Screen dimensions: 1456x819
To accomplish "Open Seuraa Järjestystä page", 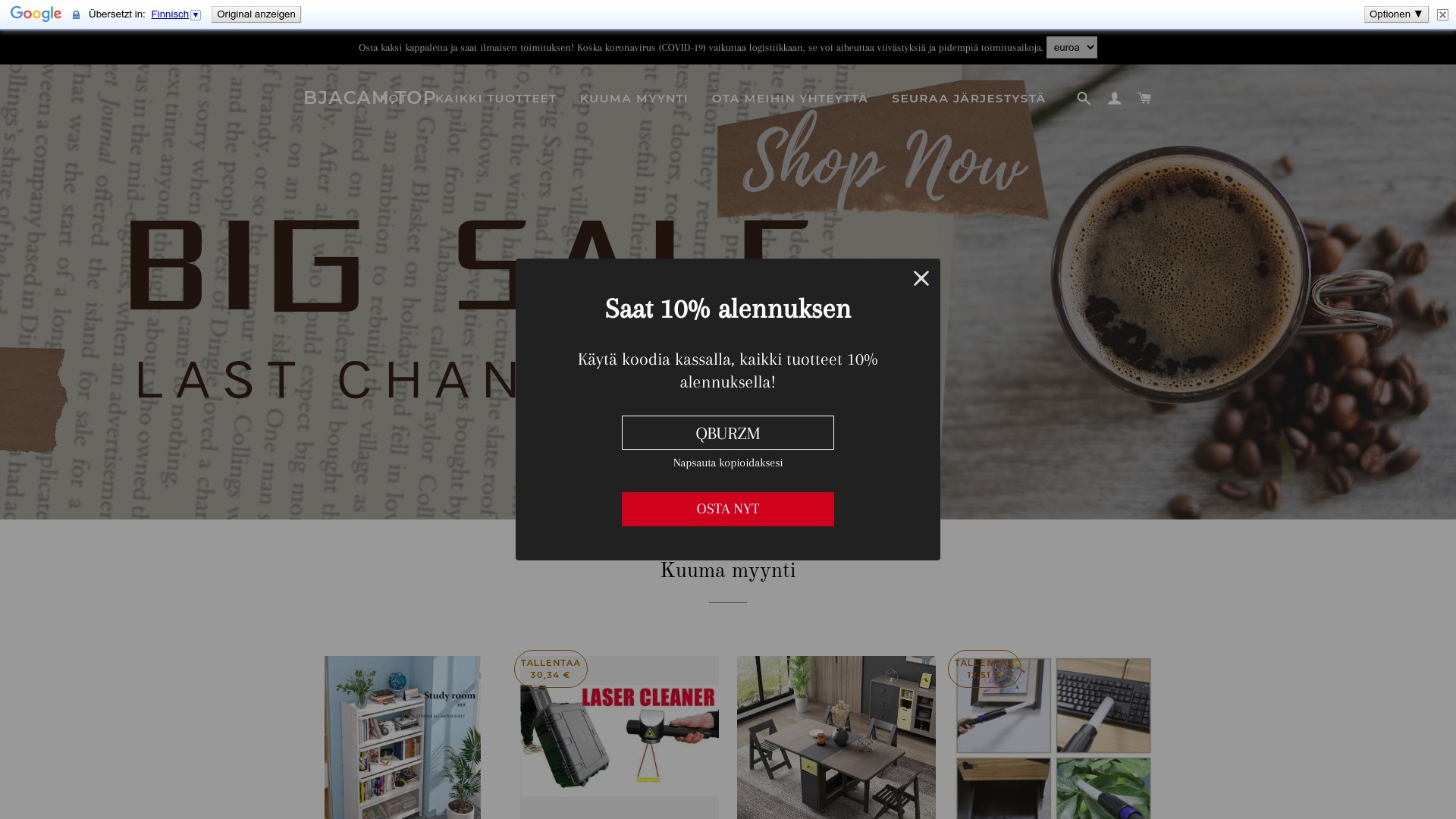I will pyautogui.click(x=968, y=99).
